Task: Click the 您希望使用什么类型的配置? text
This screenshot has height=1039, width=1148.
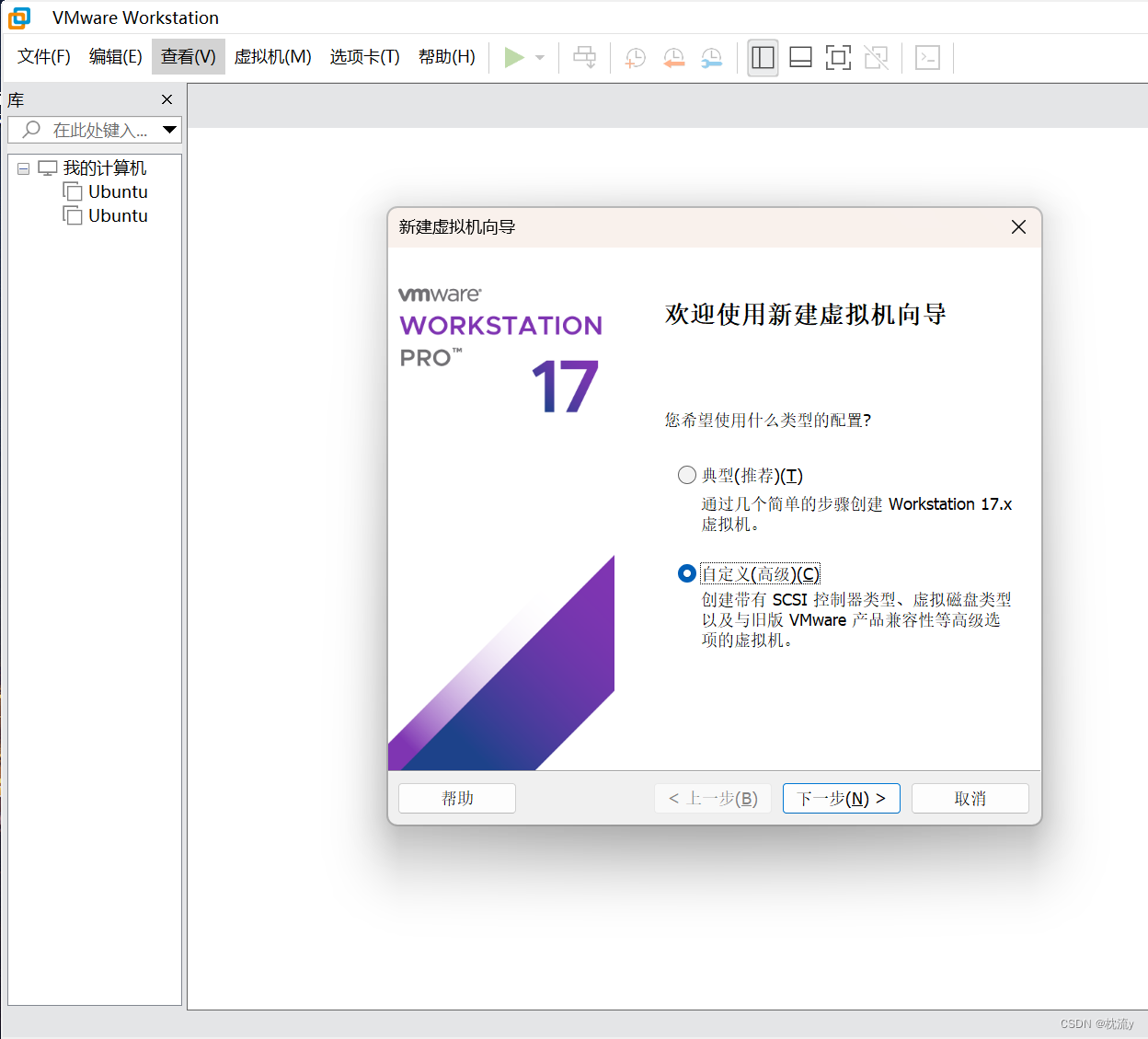Action: point(768,420)
